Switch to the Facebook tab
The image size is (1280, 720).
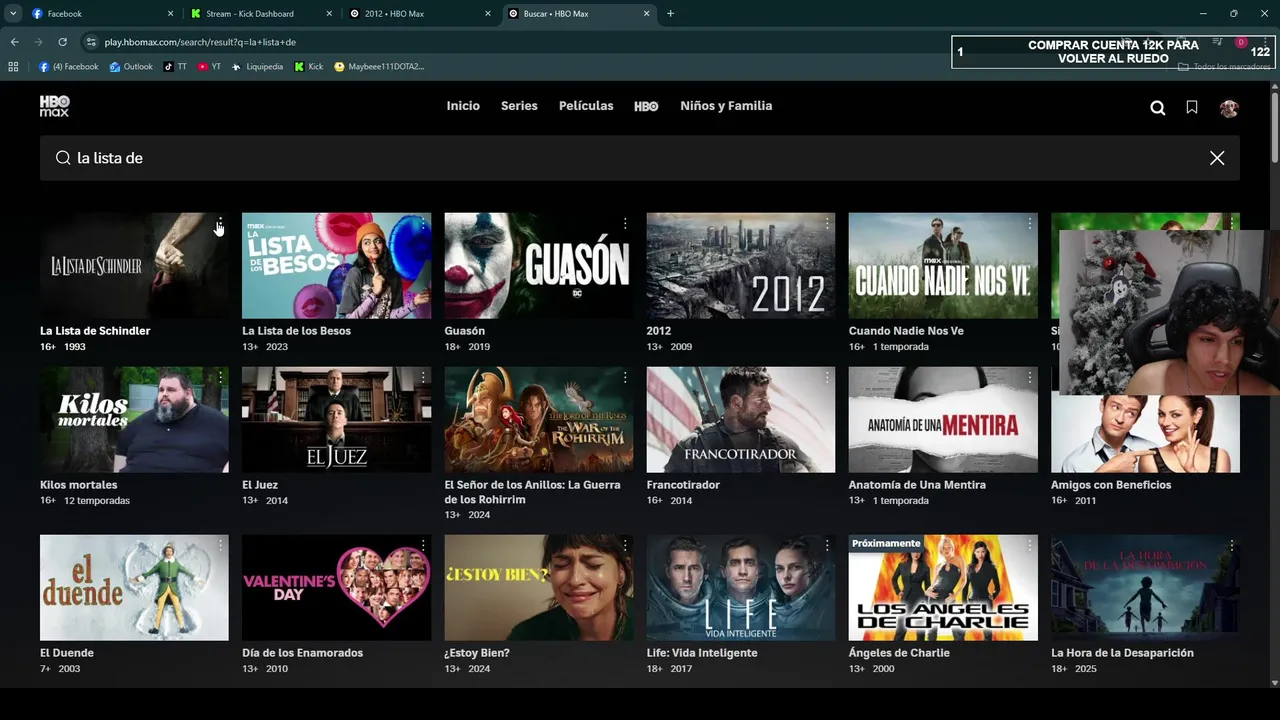coord(100,14)
